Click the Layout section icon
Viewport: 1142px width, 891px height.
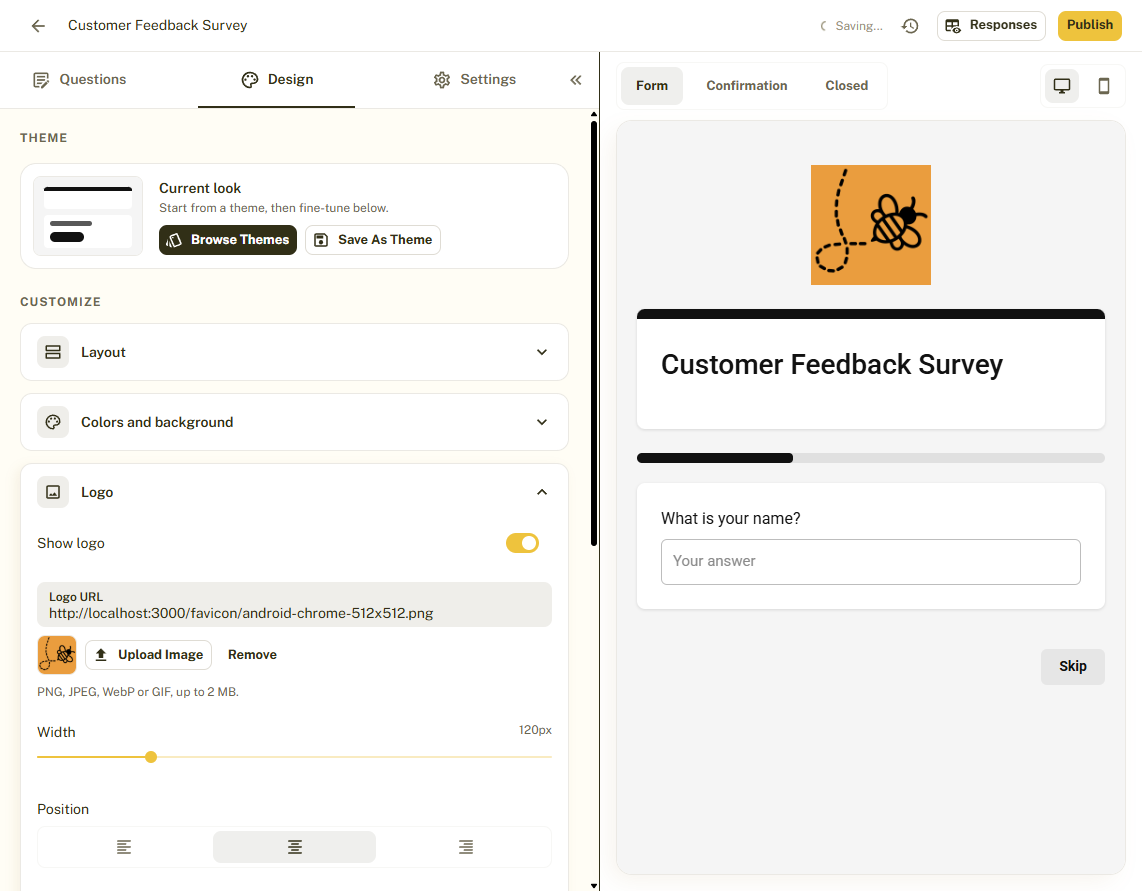click(53, 352)
